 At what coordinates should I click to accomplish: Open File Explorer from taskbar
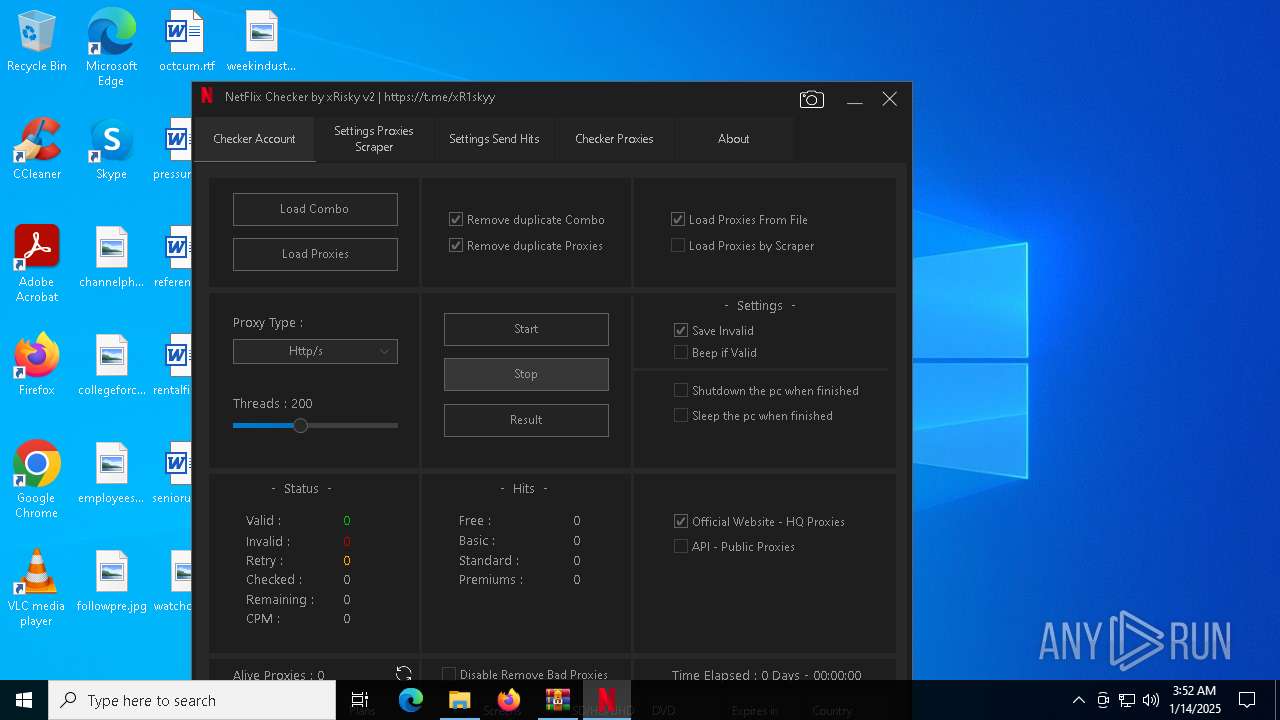coord(459,700)
